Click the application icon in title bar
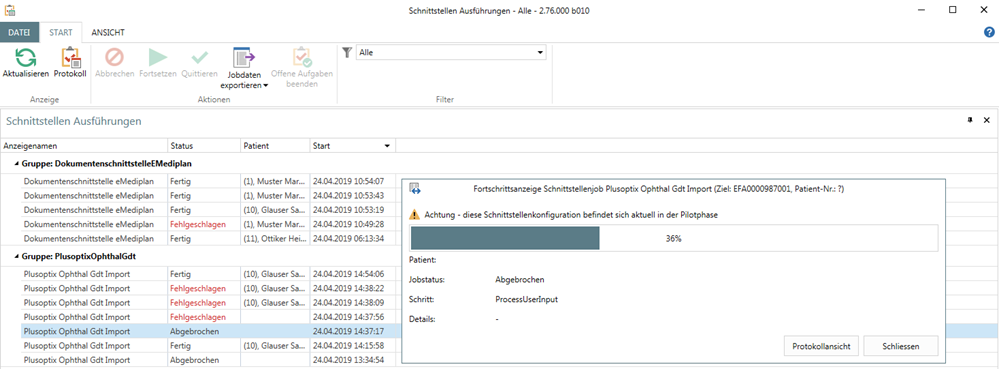The width and height of the screenshot is (1000, 369). (x=10, y=10)
